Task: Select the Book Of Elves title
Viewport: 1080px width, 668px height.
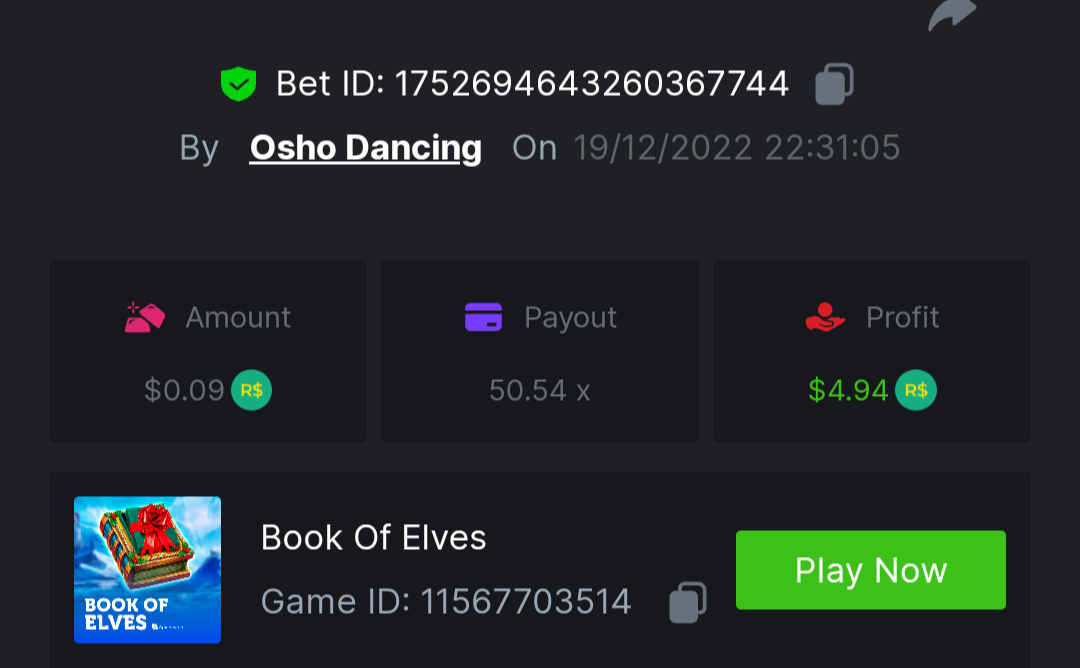Action: tap(373, 538)
